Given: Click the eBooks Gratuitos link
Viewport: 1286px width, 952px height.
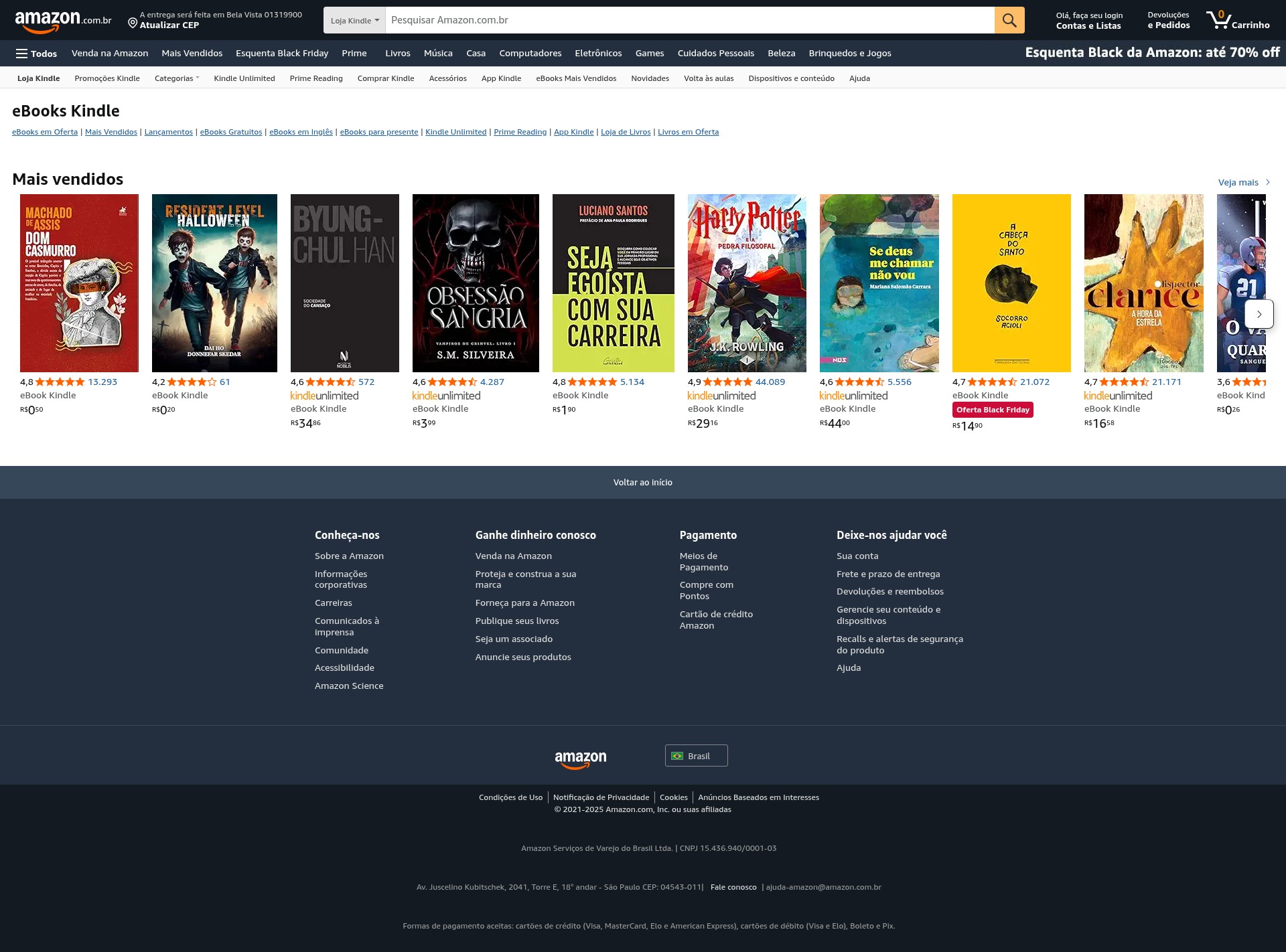Looking at the screenshot, I should coord(231,132).
